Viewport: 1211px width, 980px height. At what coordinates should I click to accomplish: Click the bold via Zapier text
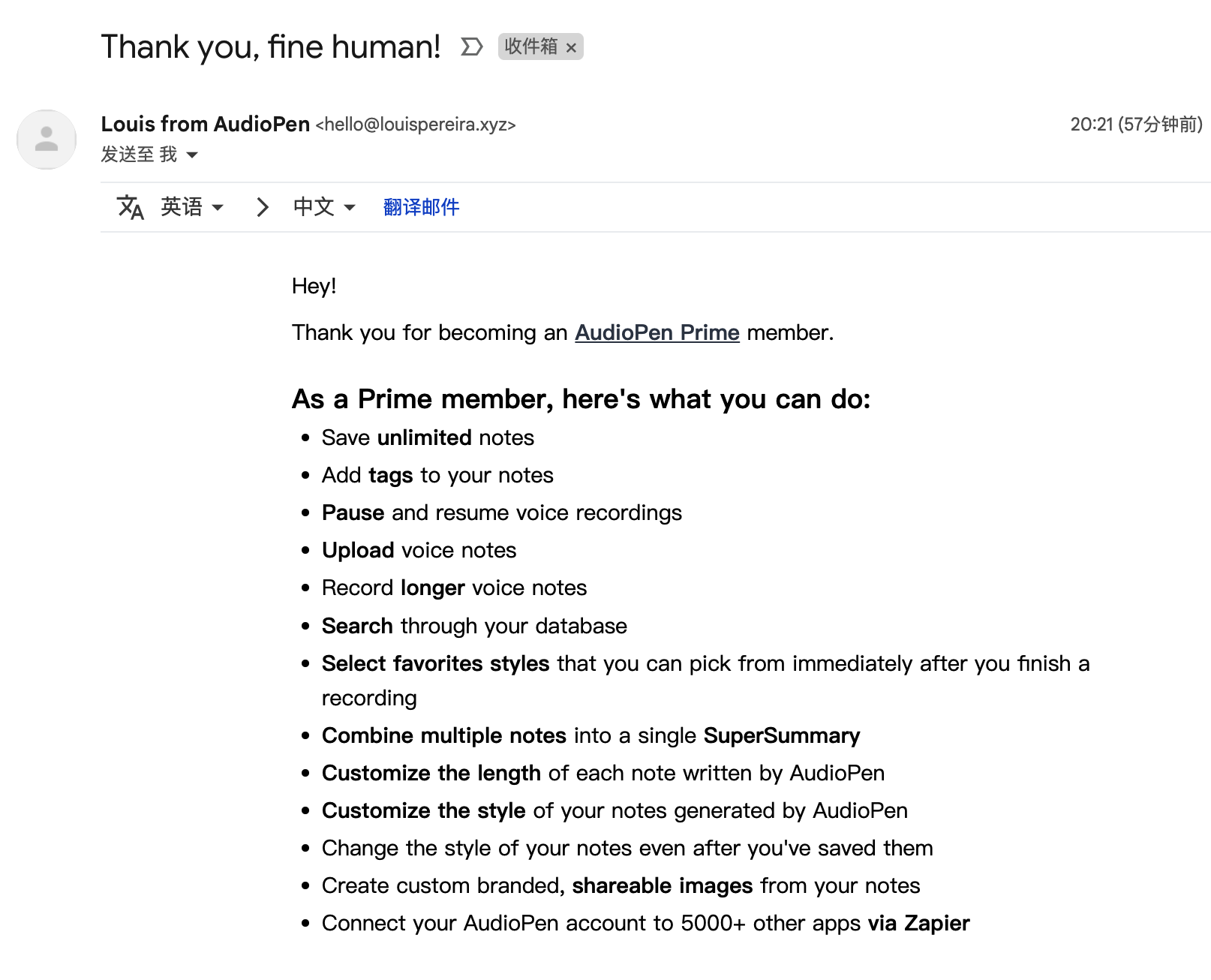(x=919, y=923)
